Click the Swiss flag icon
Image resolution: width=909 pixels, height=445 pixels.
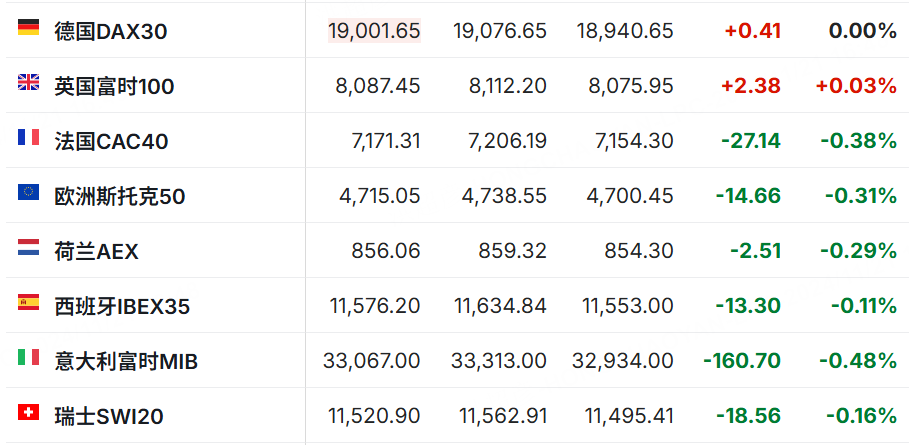coord(28,412)
